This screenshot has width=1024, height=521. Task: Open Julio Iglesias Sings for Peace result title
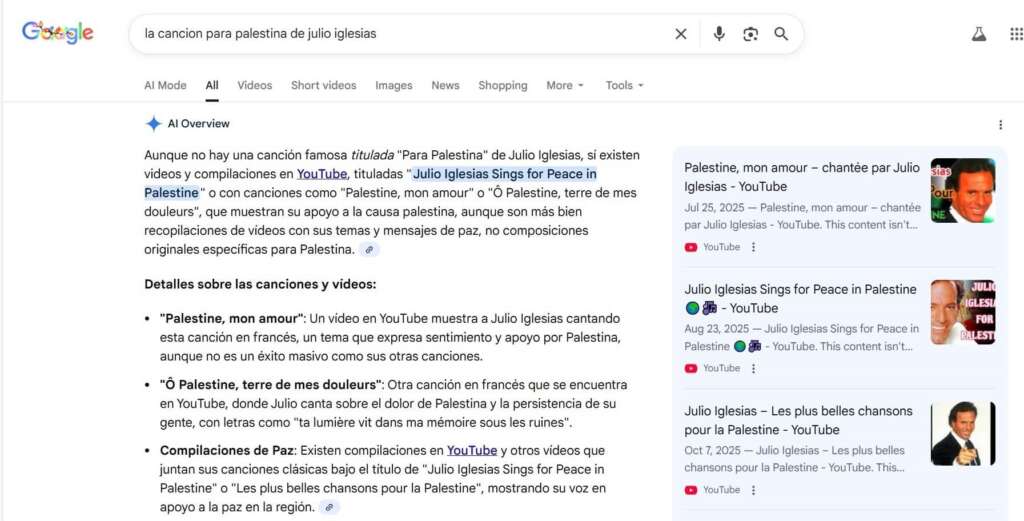click(x=801, y=298)
